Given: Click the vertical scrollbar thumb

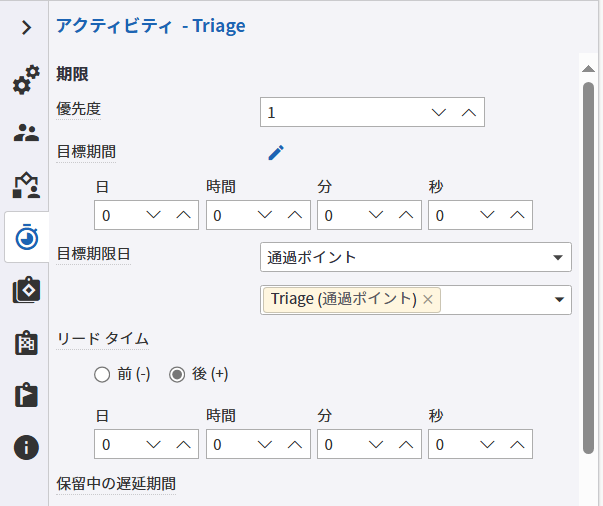Looking at the screenshot, I should pos(588,268).
